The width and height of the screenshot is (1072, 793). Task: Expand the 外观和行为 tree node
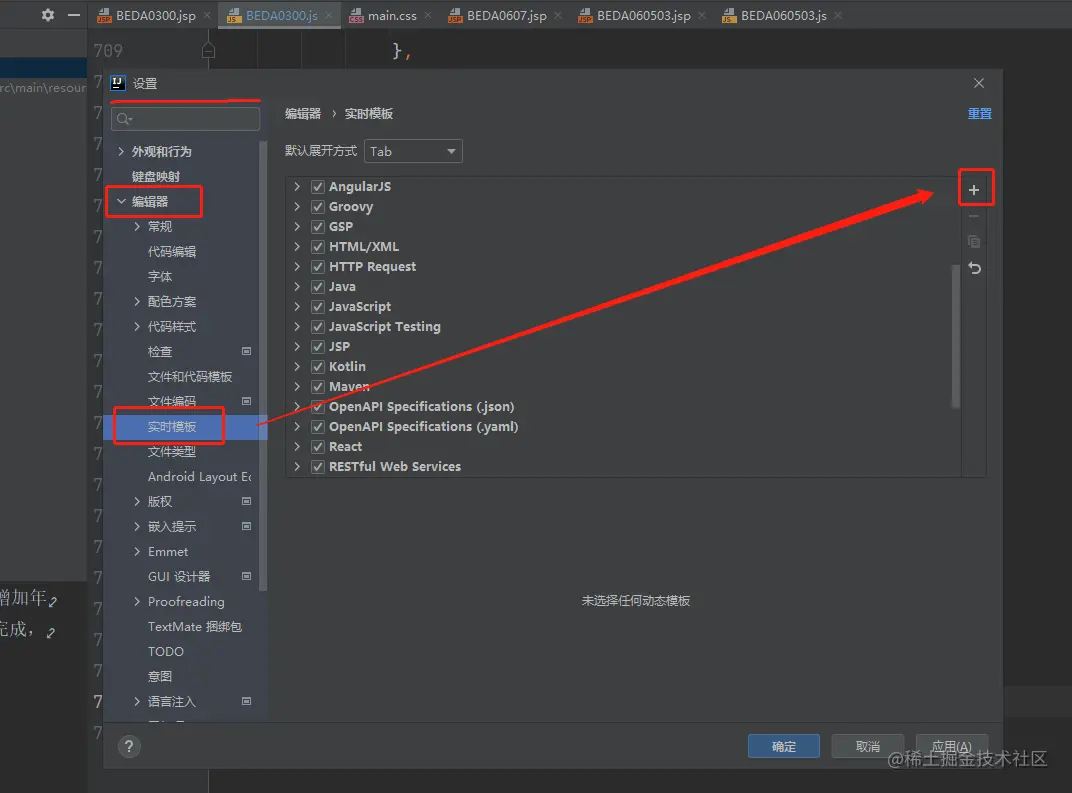(x=121, y=151)
